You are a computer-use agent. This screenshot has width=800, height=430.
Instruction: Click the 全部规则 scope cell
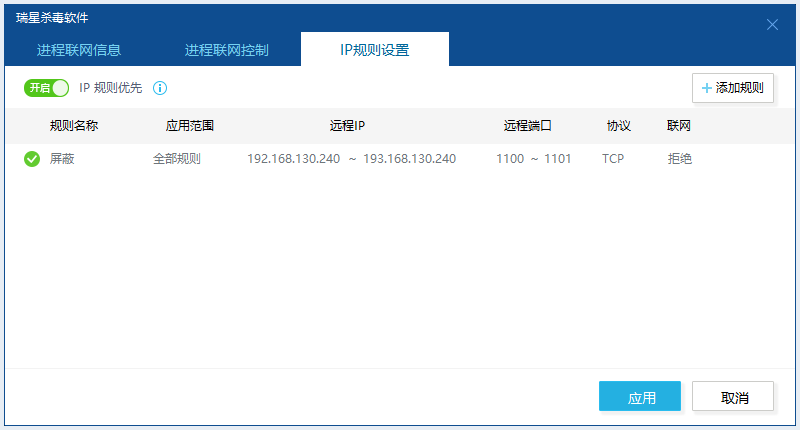(x=177, y=159)
